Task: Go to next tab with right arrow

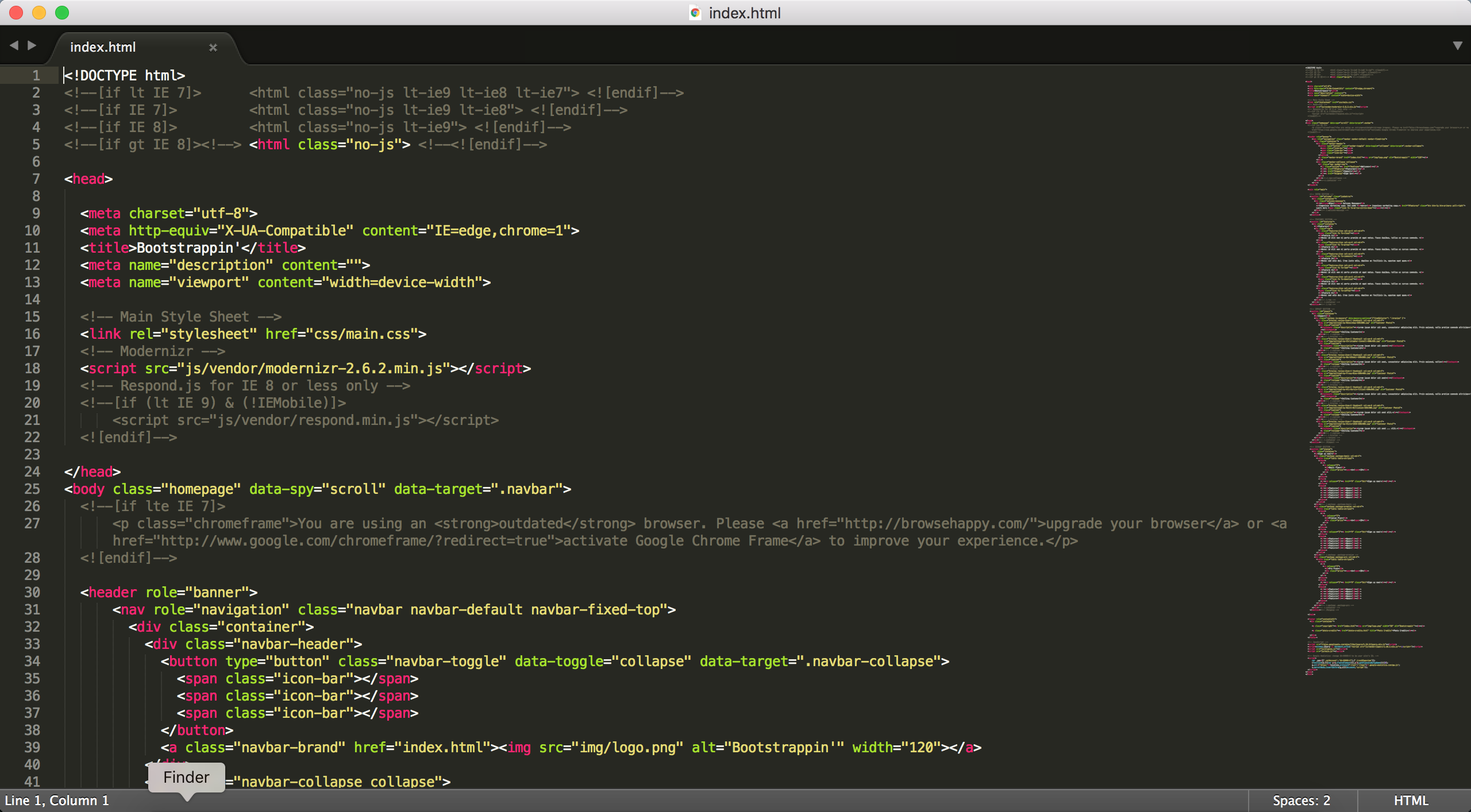Action: click(32, 45)
